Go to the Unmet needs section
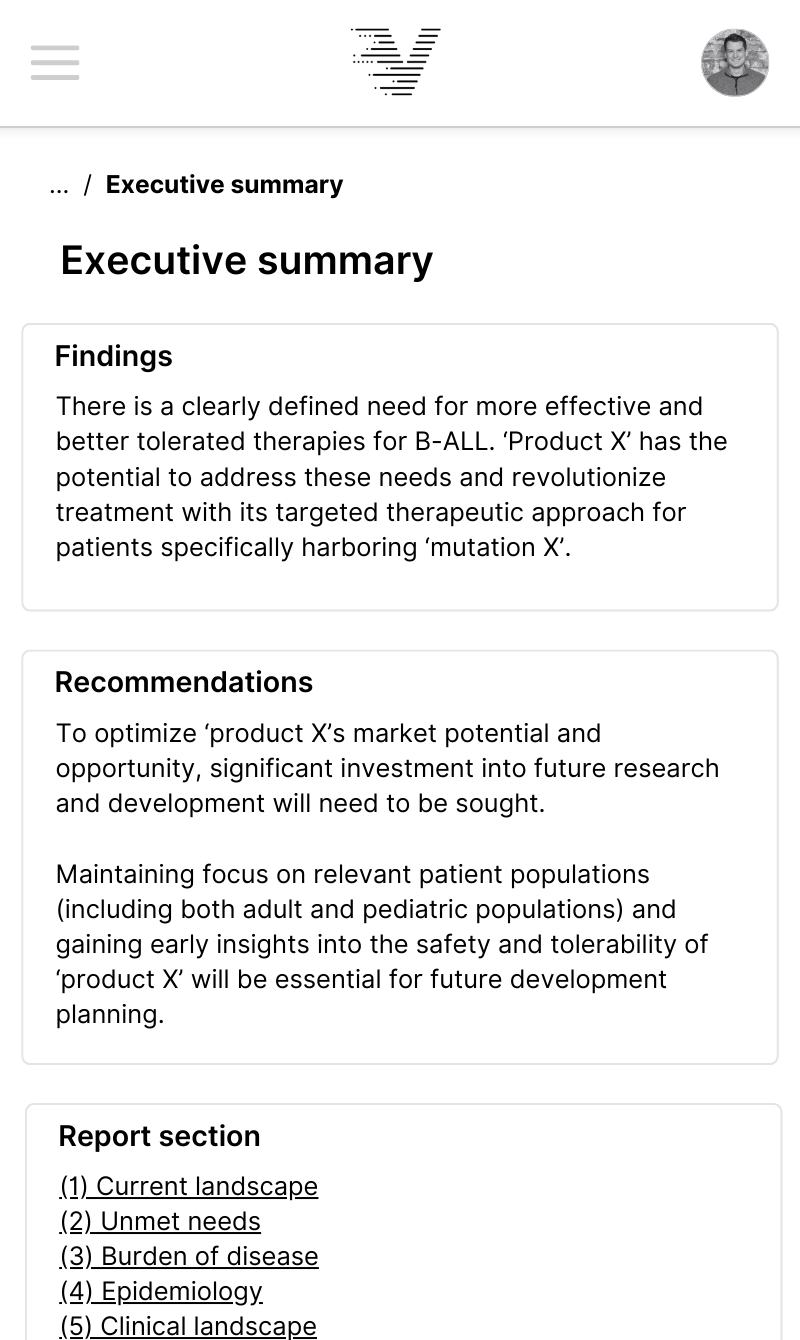This screenshot has height=1340, width=800. (x=160, y=1221)
